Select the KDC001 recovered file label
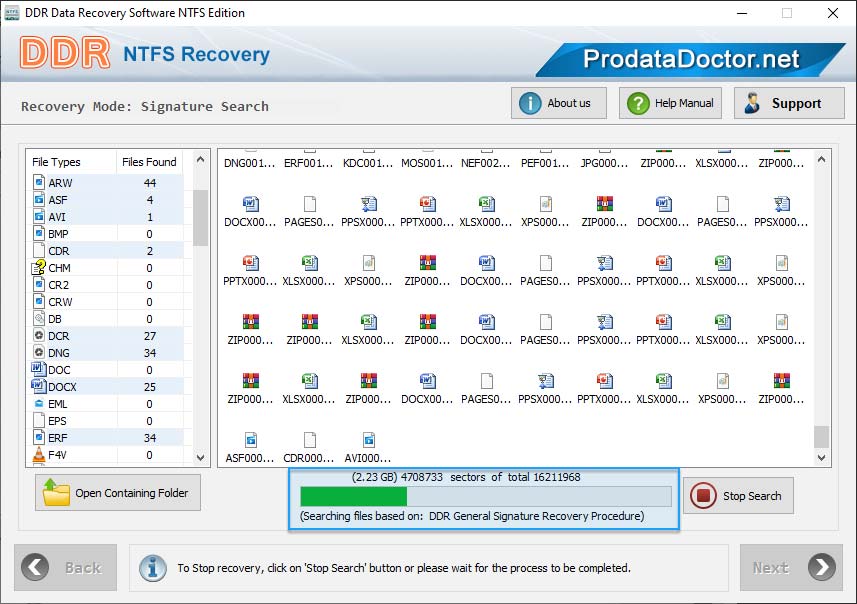Screen dimensions: 857x604 (368, 163)
